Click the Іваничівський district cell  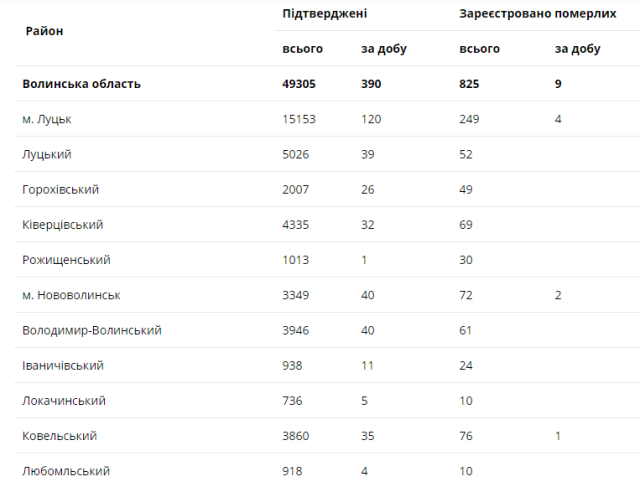63,365
